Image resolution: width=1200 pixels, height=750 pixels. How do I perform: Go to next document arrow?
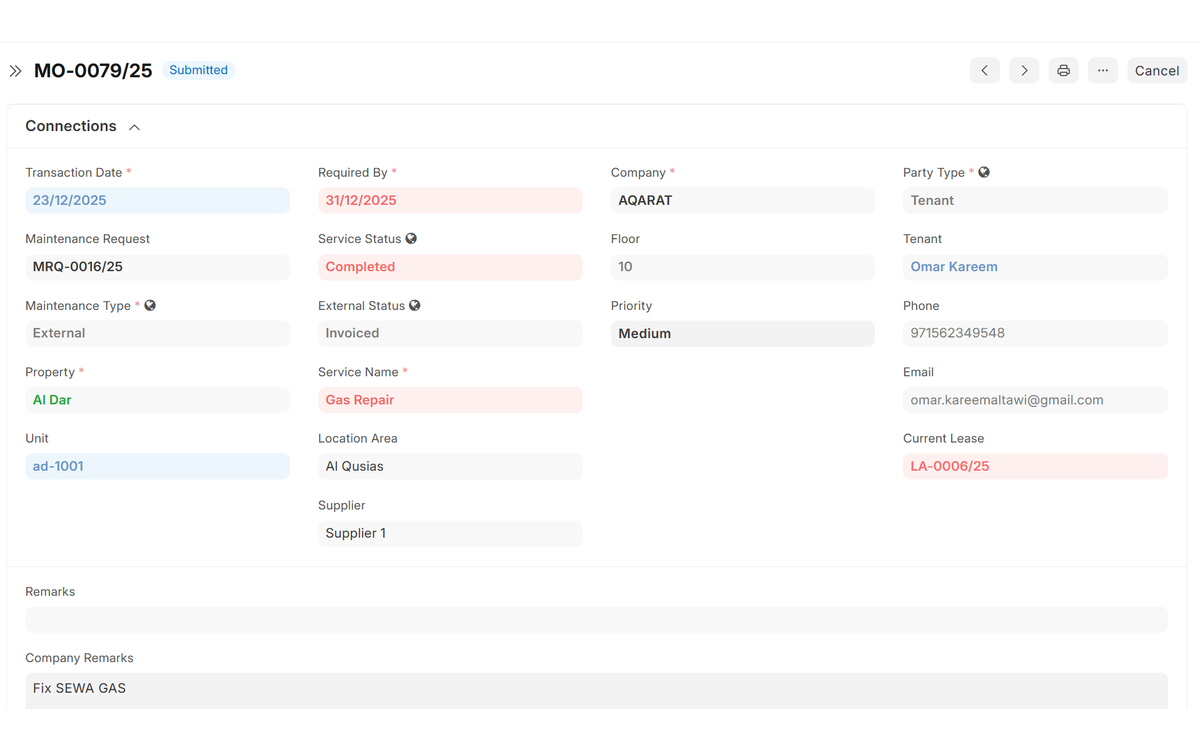point(1024,70)
